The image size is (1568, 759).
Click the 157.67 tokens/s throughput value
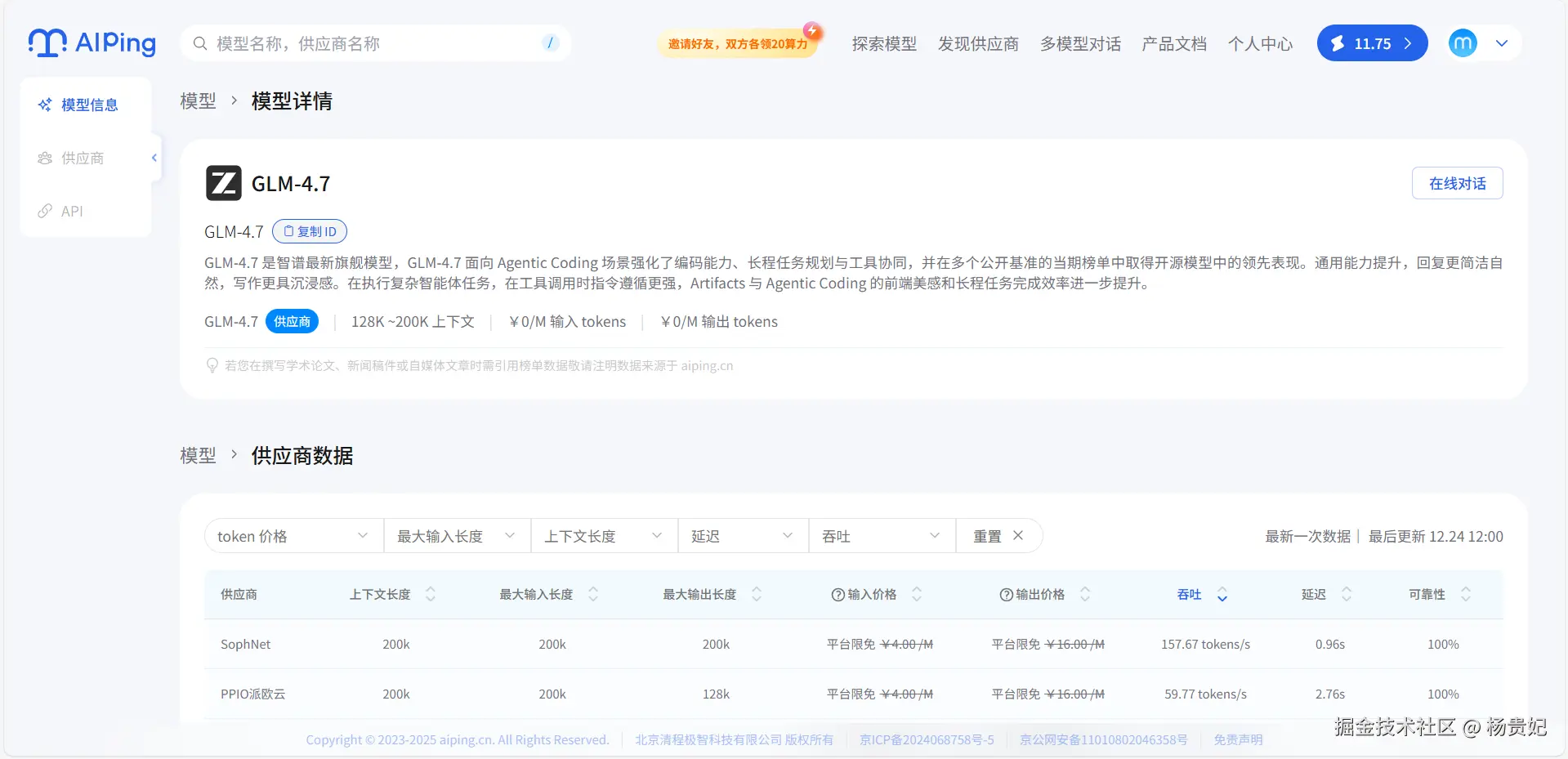pyautogui.click(x=1205, y=644)
